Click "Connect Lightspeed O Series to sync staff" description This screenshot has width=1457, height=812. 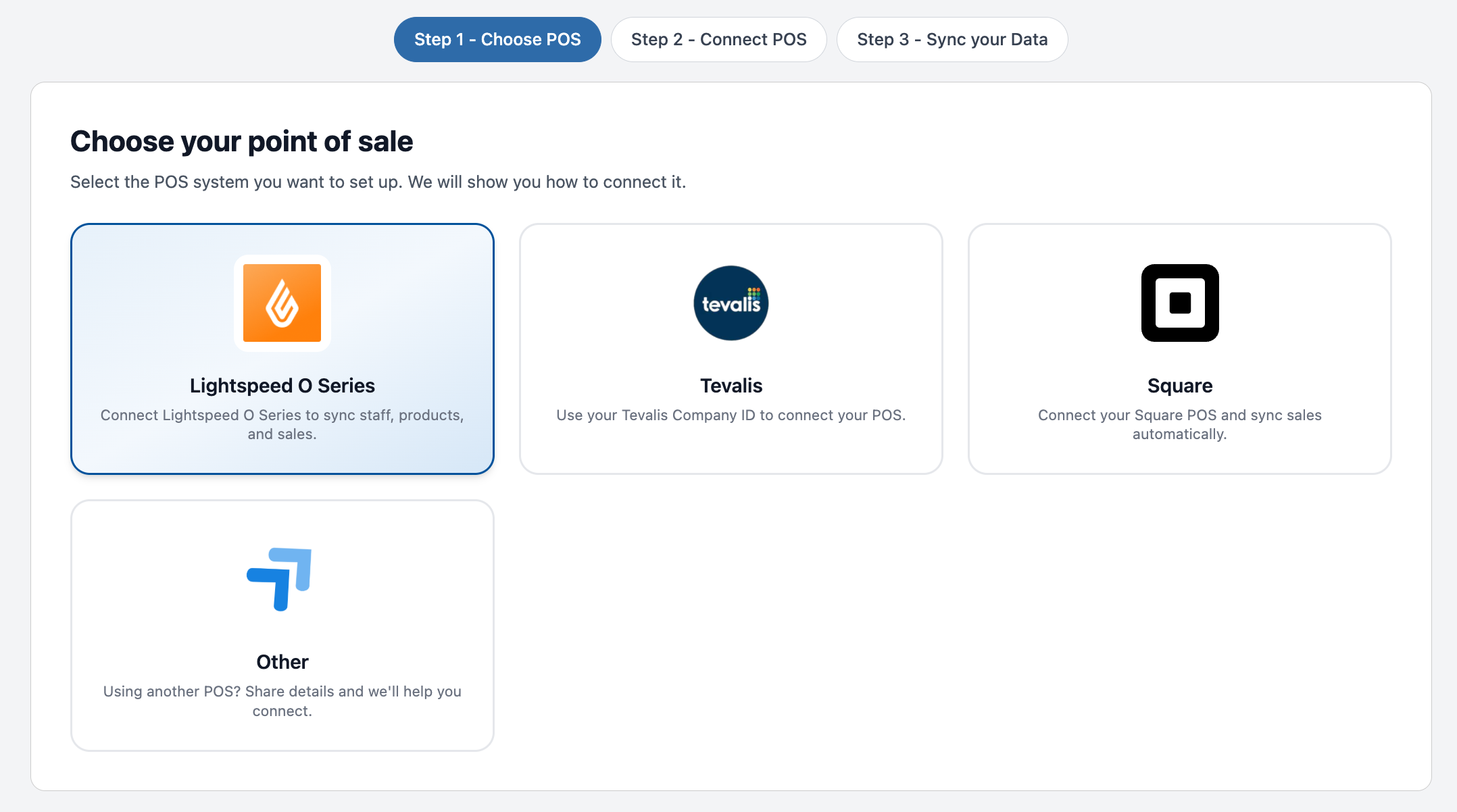click(282, 424)
